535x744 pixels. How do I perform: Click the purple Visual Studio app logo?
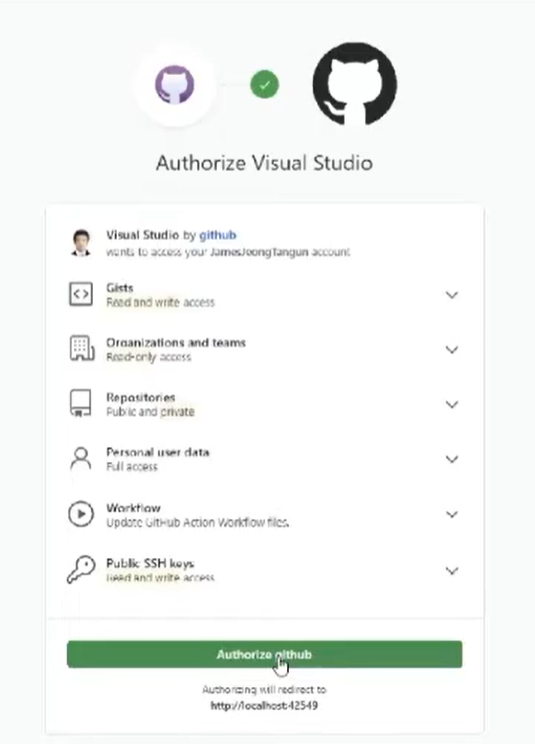tap(175, 84)
